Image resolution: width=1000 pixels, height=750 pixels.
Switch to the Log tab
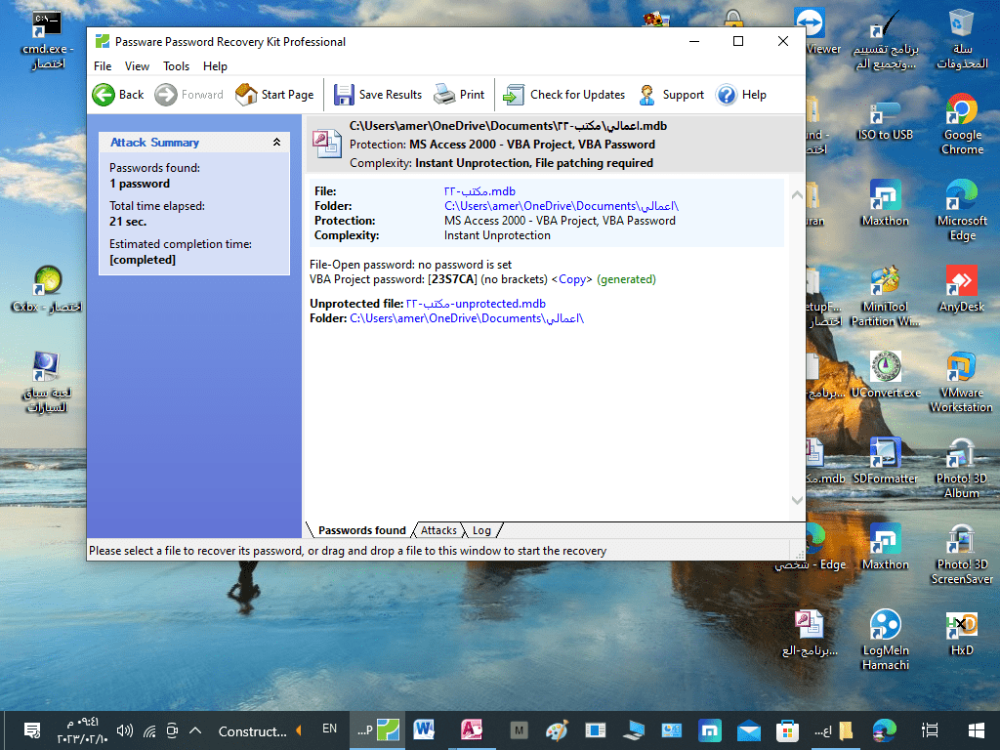[x=482, y=530]
